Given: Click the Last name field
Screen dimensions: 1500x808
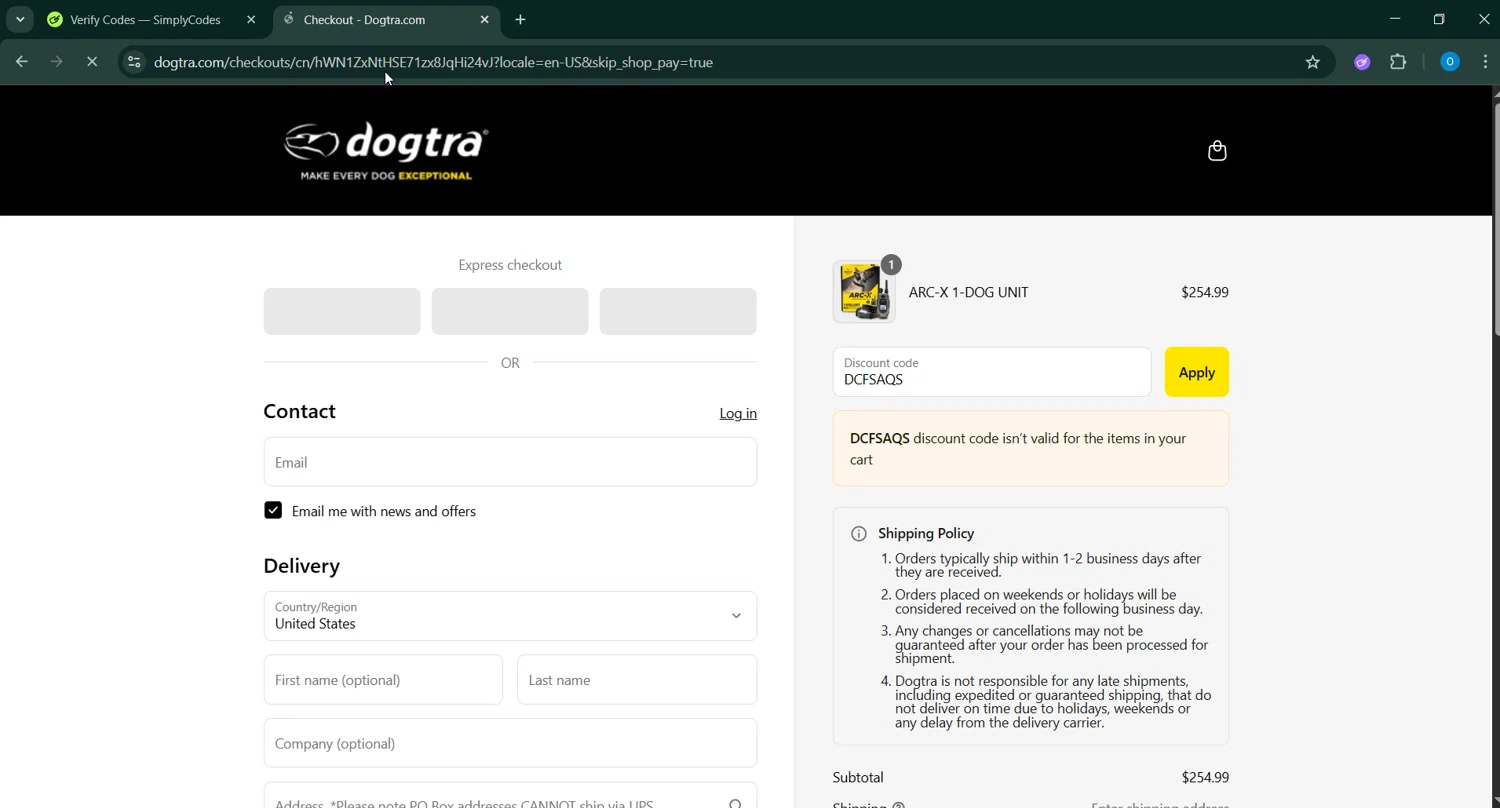Looking at the screenshot, I should [637, 680].
